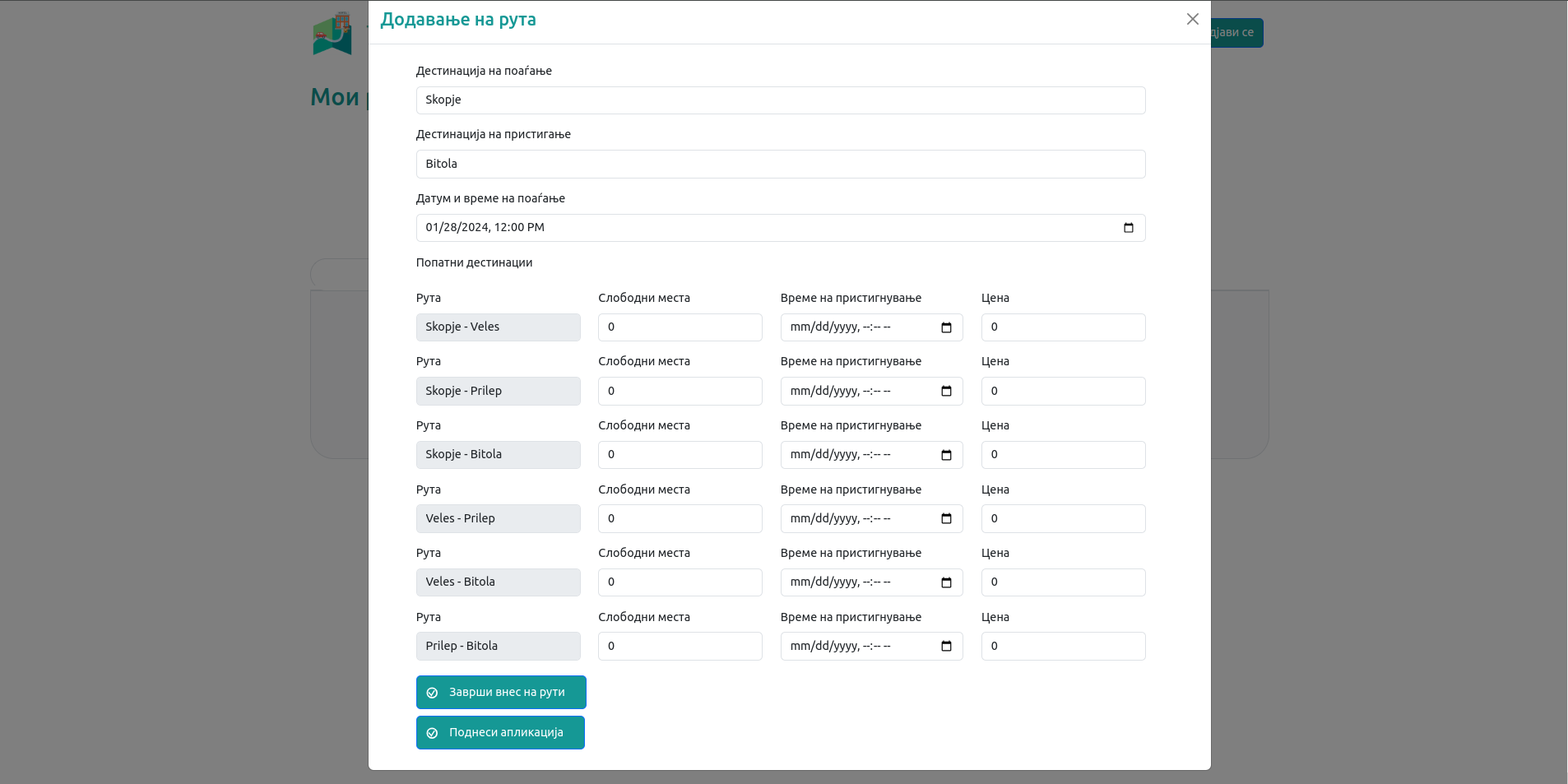Click the read-only Veles - Bitola route field
The height and width of the screenshot is (784, 1568).
[498, 582]
